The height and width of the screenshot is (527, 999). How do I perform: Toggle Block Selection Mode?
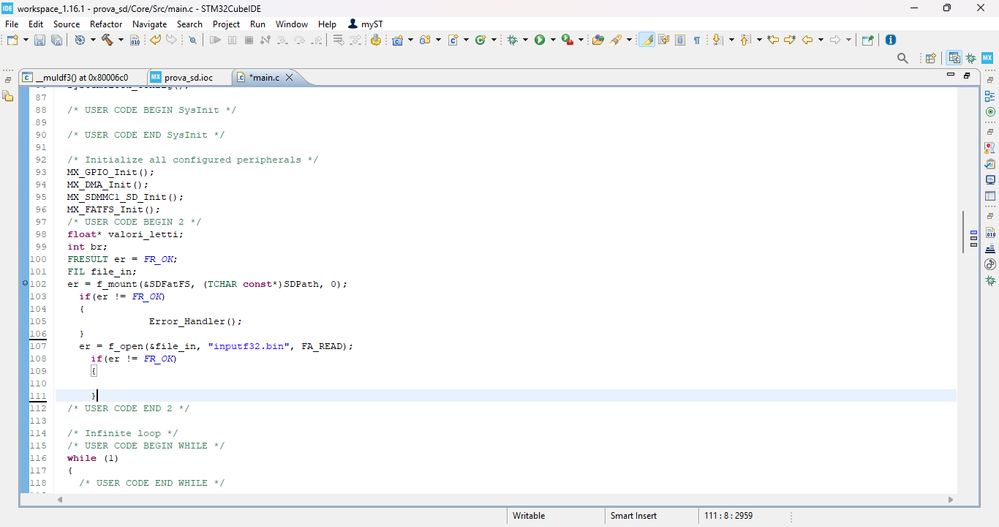(x=680, y=40)
